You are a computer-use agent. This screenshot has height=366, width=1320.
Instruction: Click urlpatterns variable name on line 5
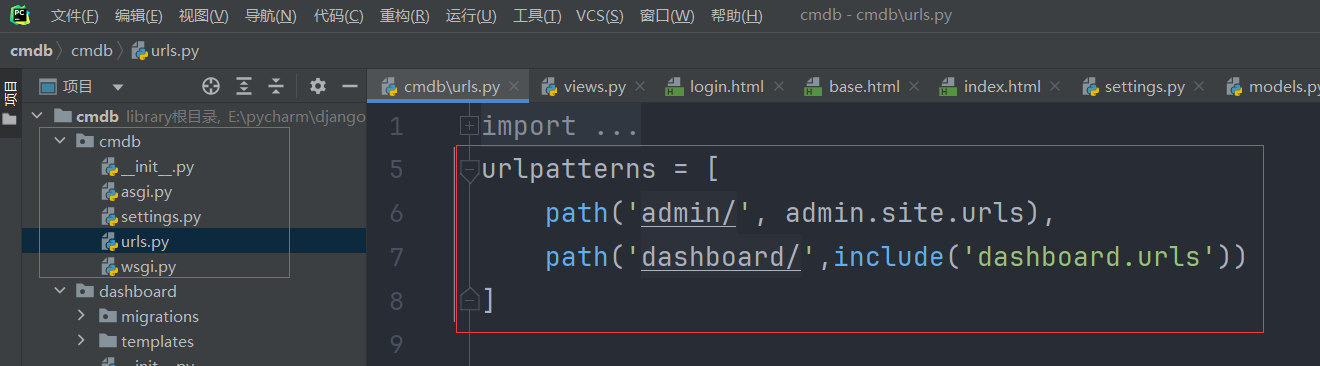coord(569,169)
